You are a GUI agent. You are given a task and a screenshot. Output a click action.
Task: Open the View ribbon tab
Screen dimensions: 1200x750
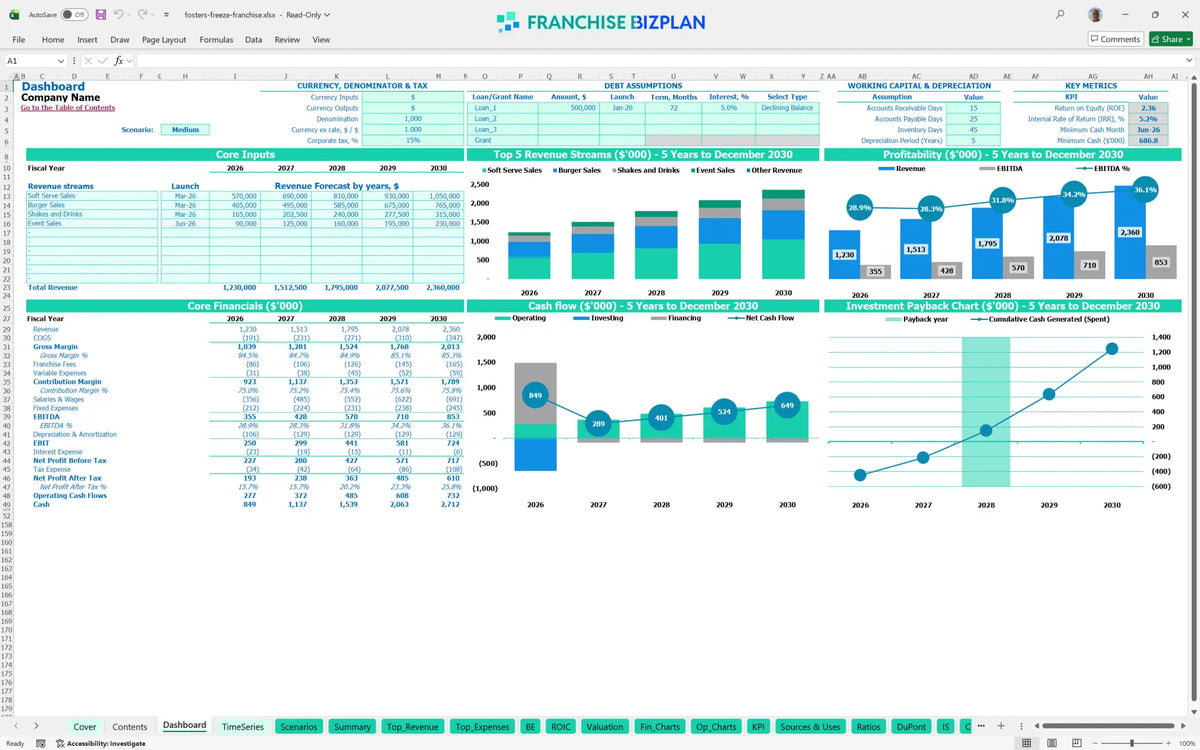pyautogui.click(x=321, y=39)
